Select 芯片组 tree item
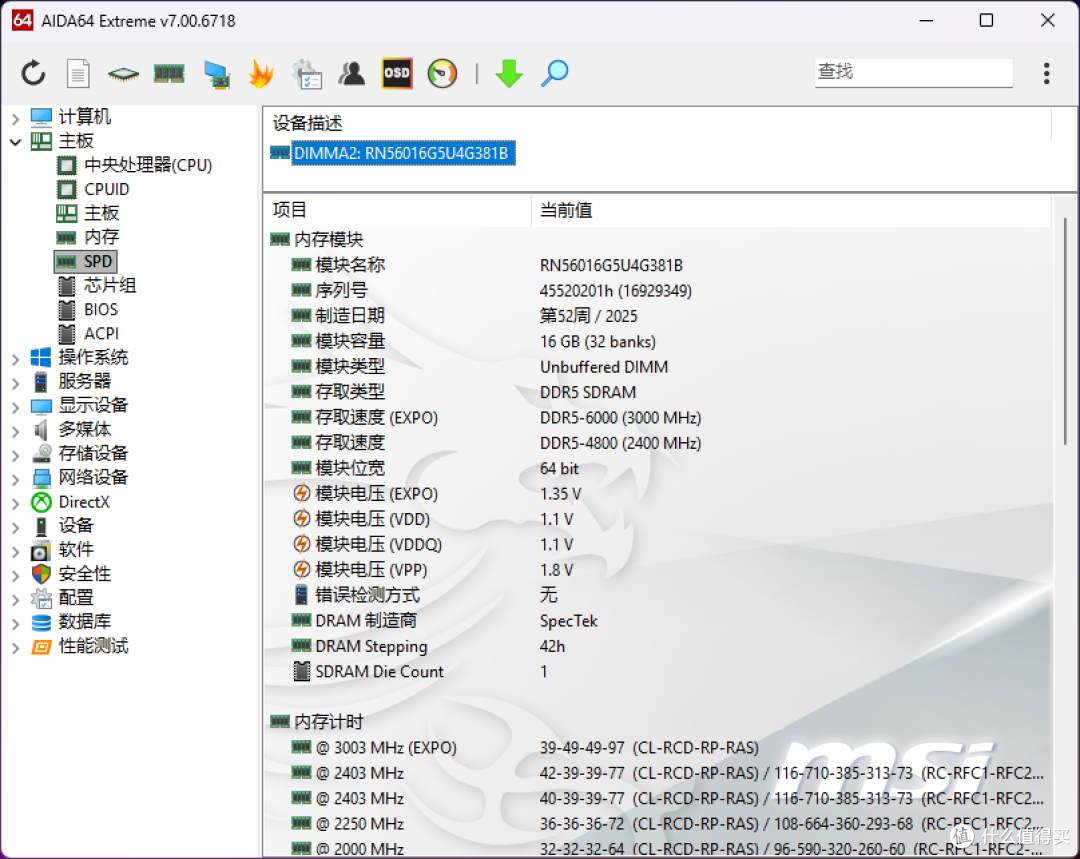 point(96,285)
